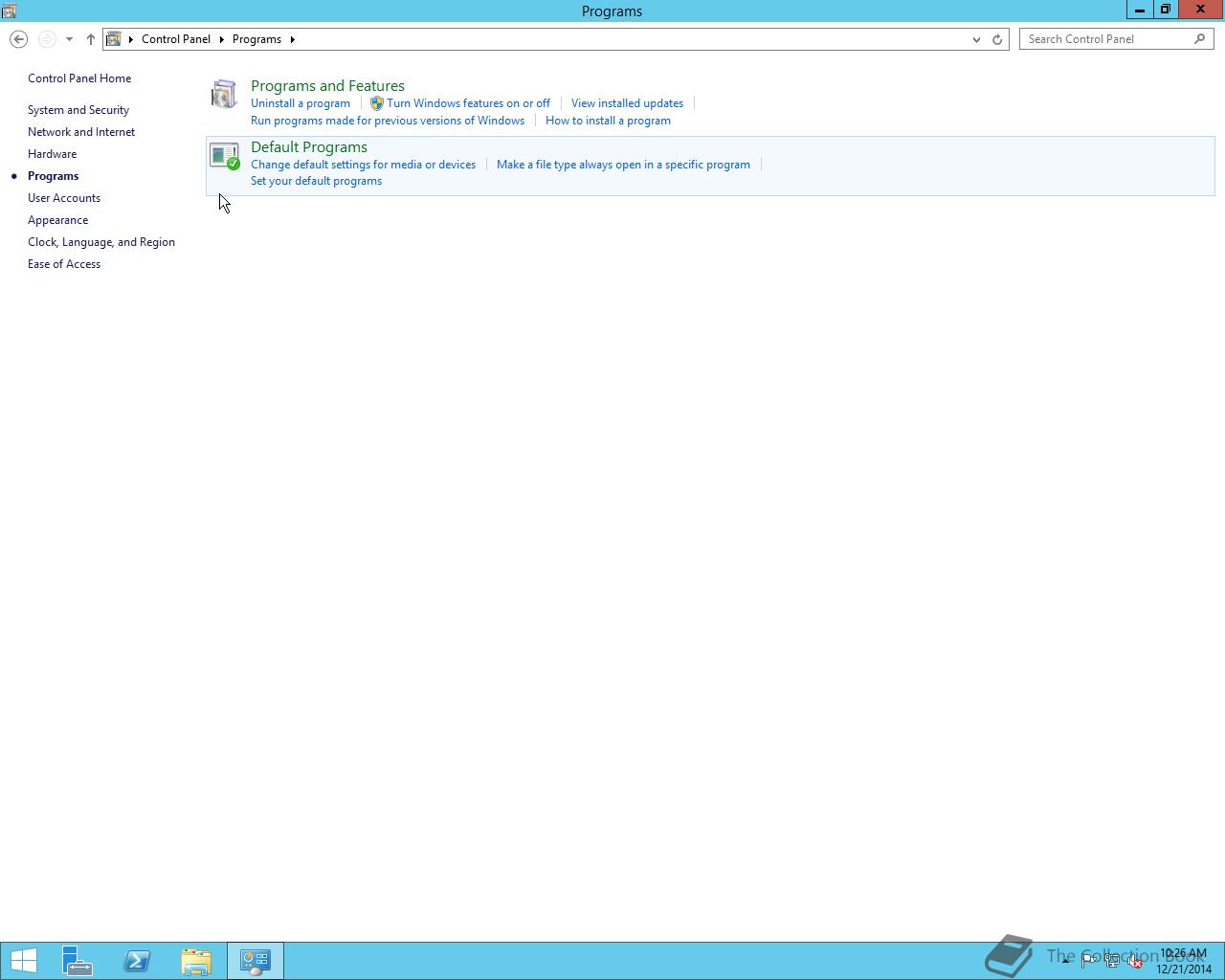This screenshot has width=1225, height=980.
Task: Click the Control Panel breadcrumb
Action: [176, 39]
